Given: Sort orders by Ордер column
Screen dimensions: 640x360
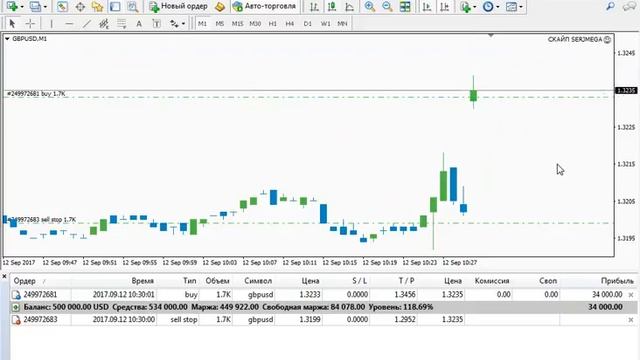Looking at the screenshot, I should pos(24,281).
